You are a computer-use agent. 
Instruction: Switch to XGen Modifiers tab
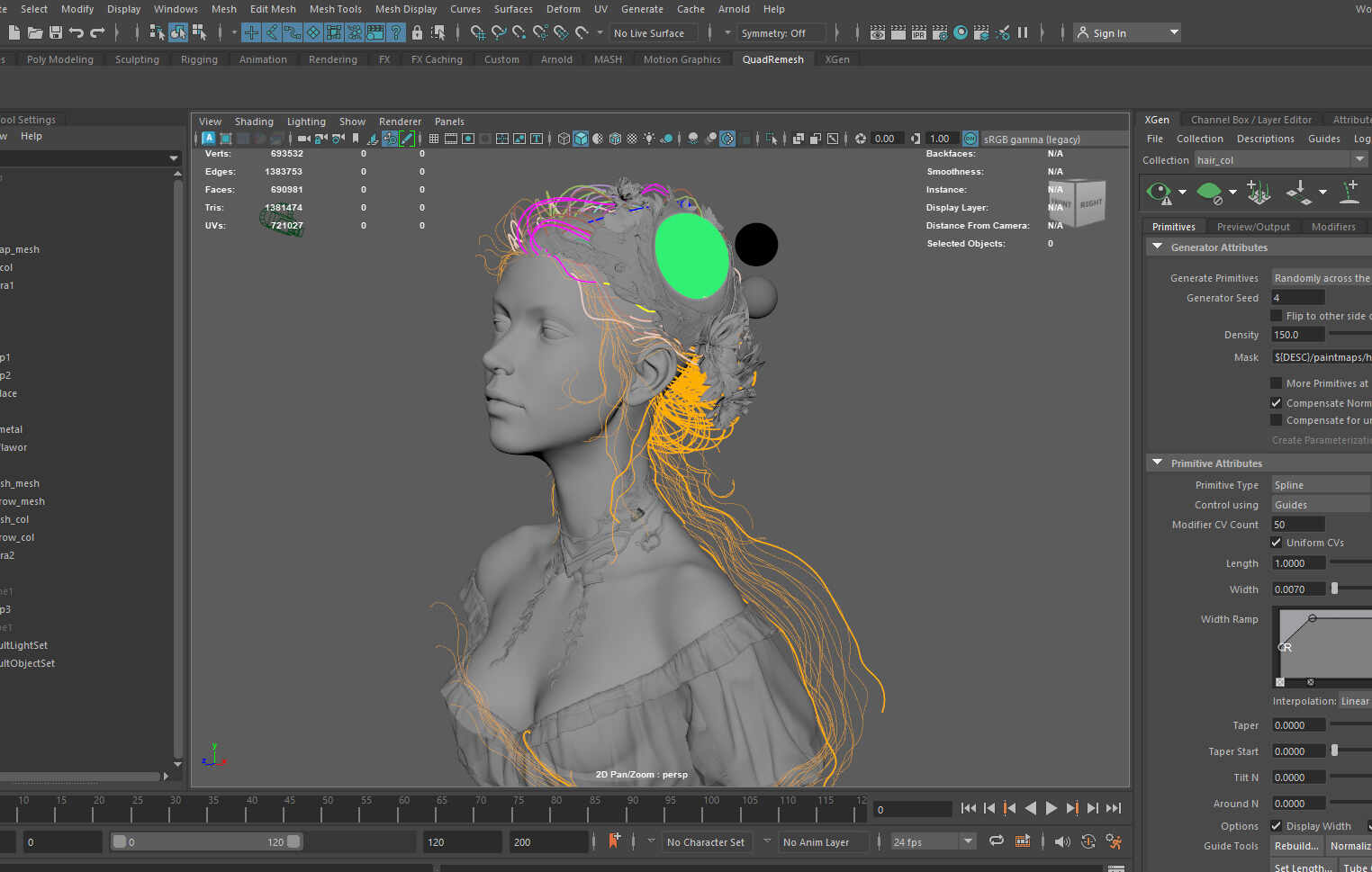1333,227
